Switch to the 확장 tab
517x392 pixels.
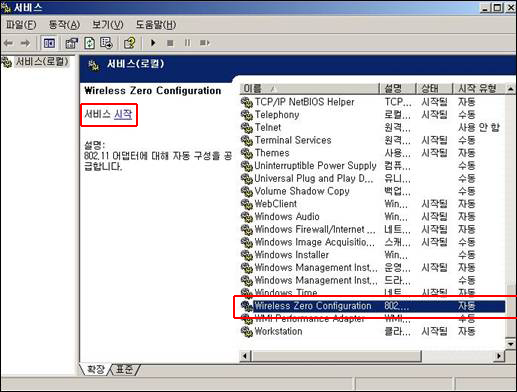(x=95, y=369)
